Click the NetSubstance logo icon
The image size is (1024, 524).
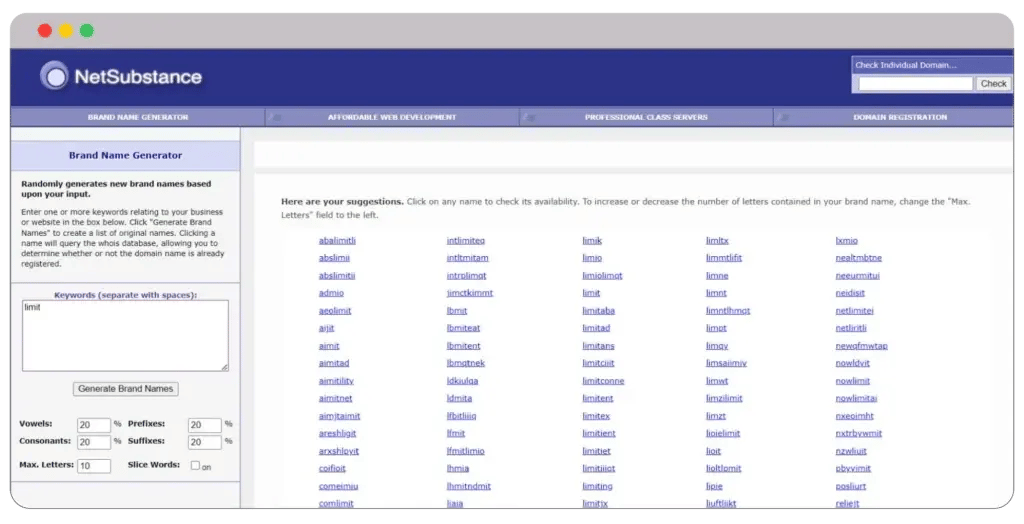tap(54, 76)
